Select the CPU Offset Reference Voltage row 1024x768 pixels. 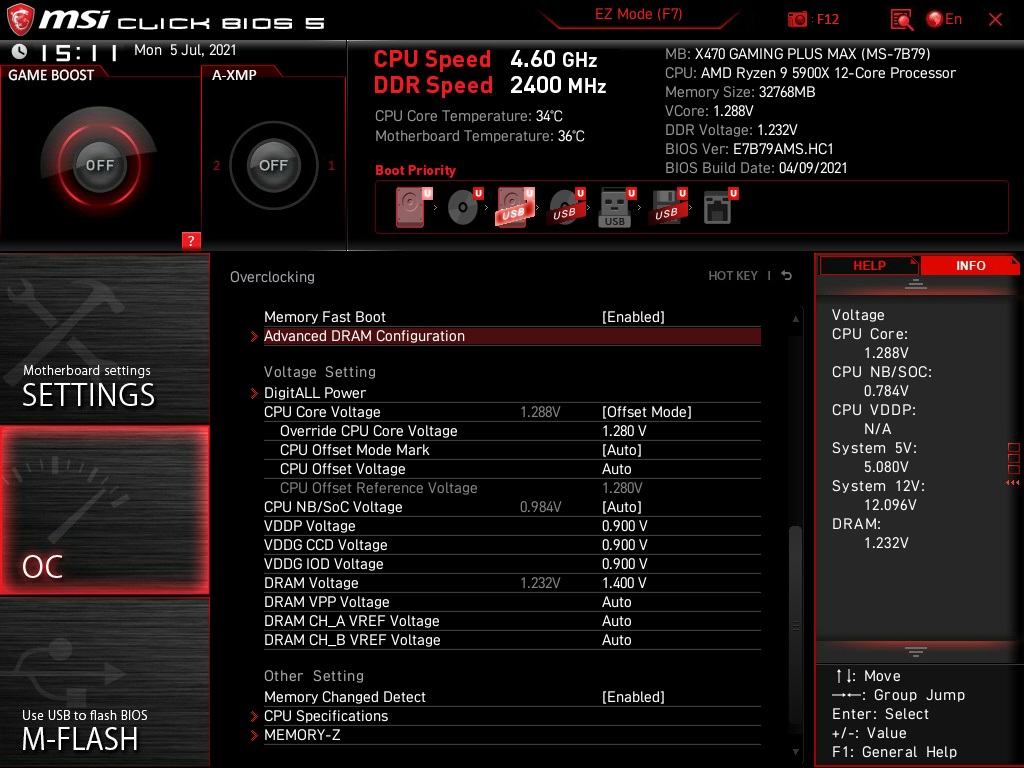pos(512,487)
